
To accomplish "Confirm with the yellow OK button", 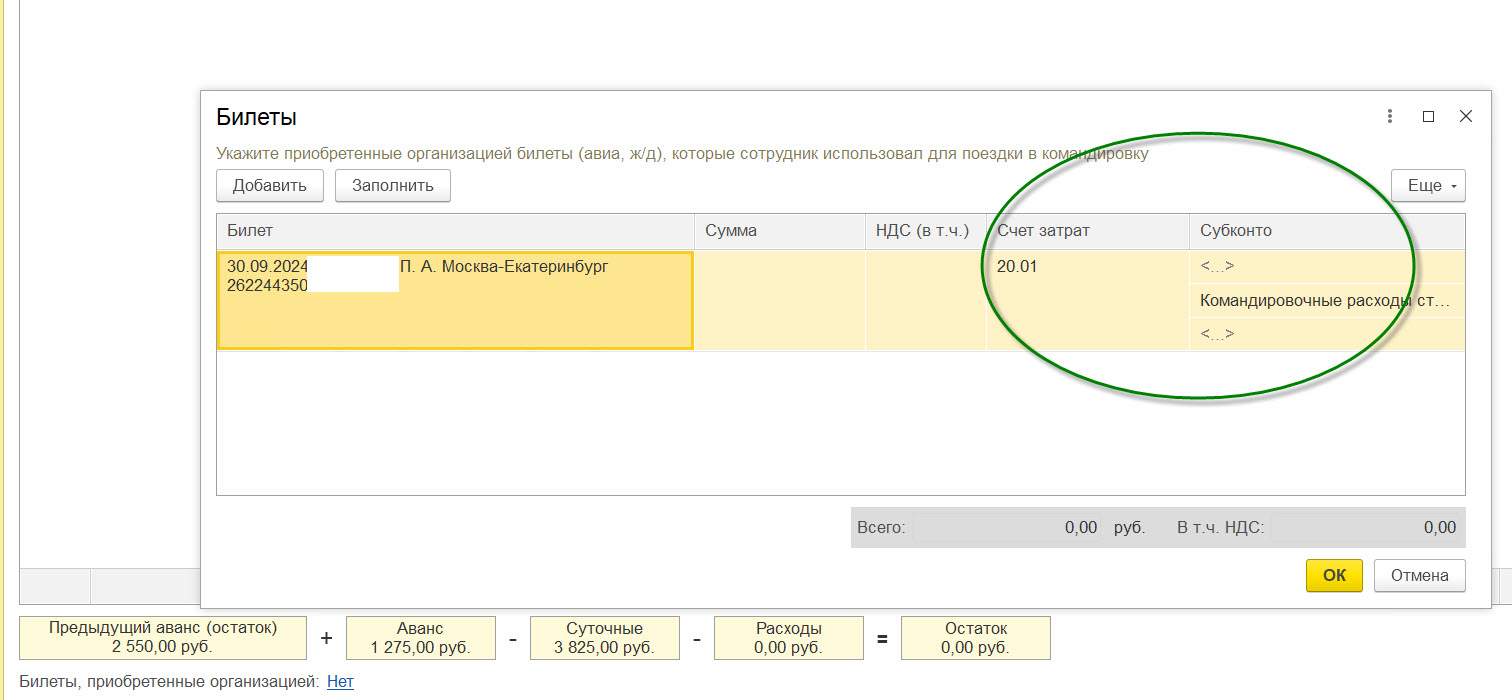I will coord(1334,575).
